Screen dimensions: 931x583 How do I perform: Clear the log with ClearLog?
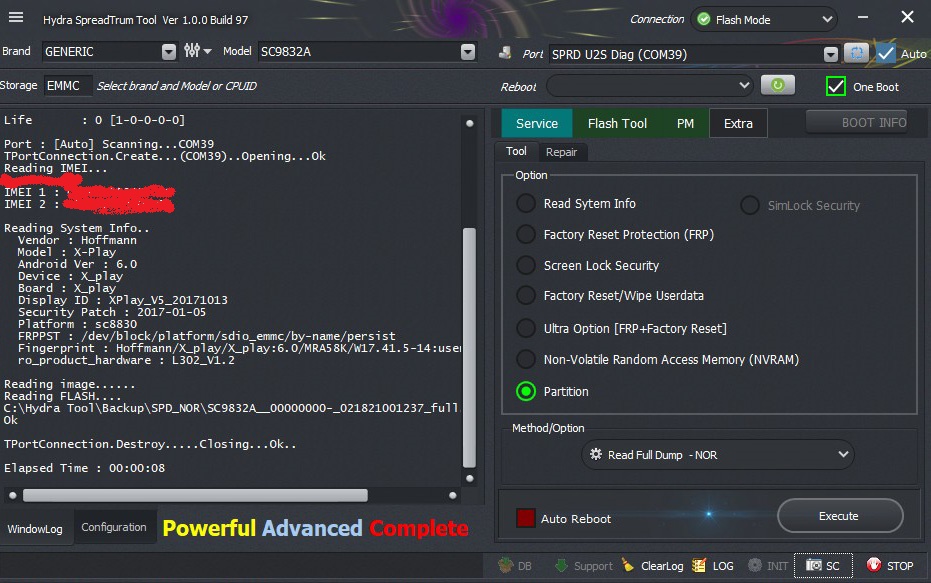tap(652, 566)
